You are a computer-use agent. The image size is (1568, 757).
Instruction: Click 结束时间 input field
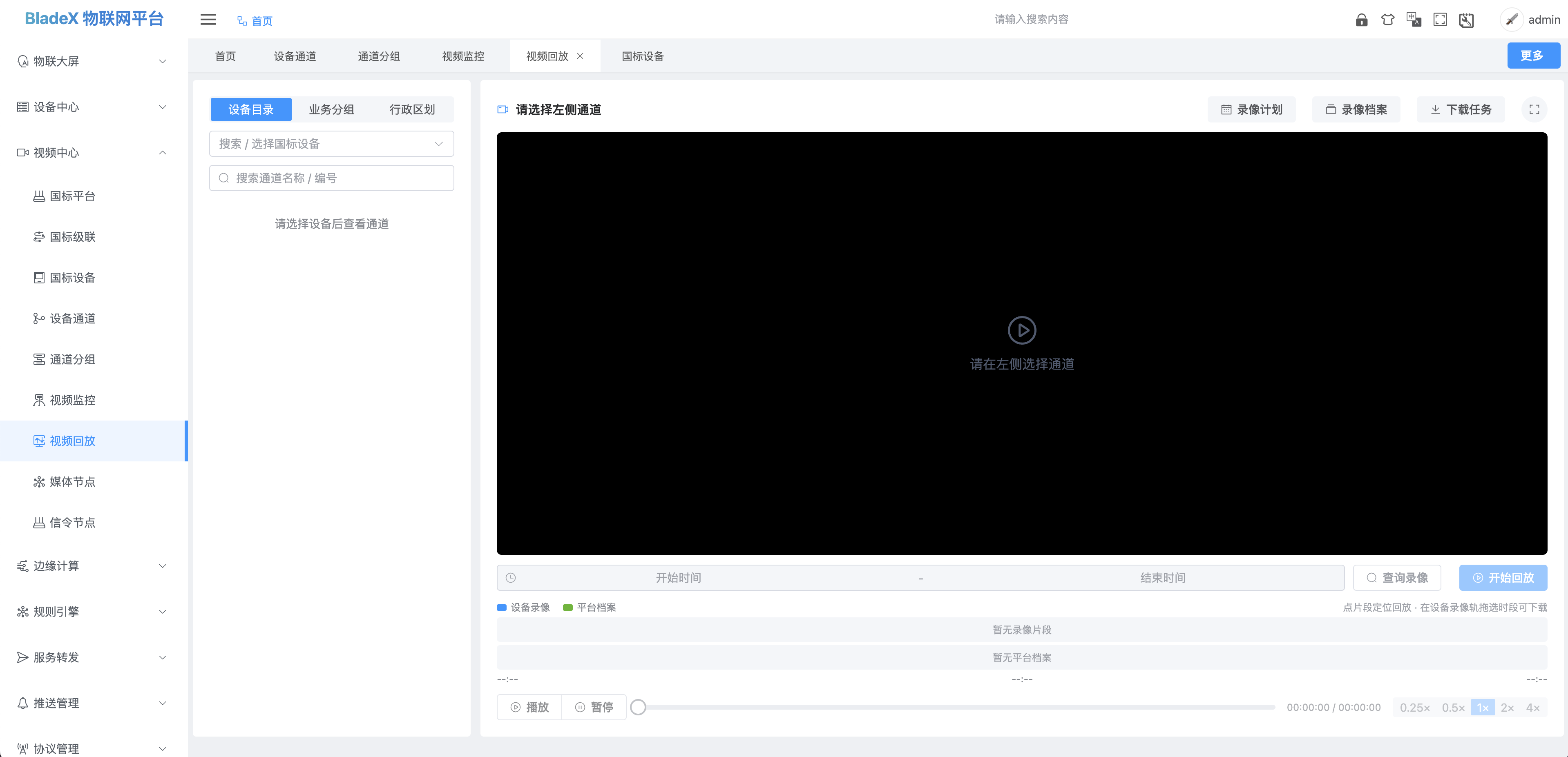click(1163, 577)
